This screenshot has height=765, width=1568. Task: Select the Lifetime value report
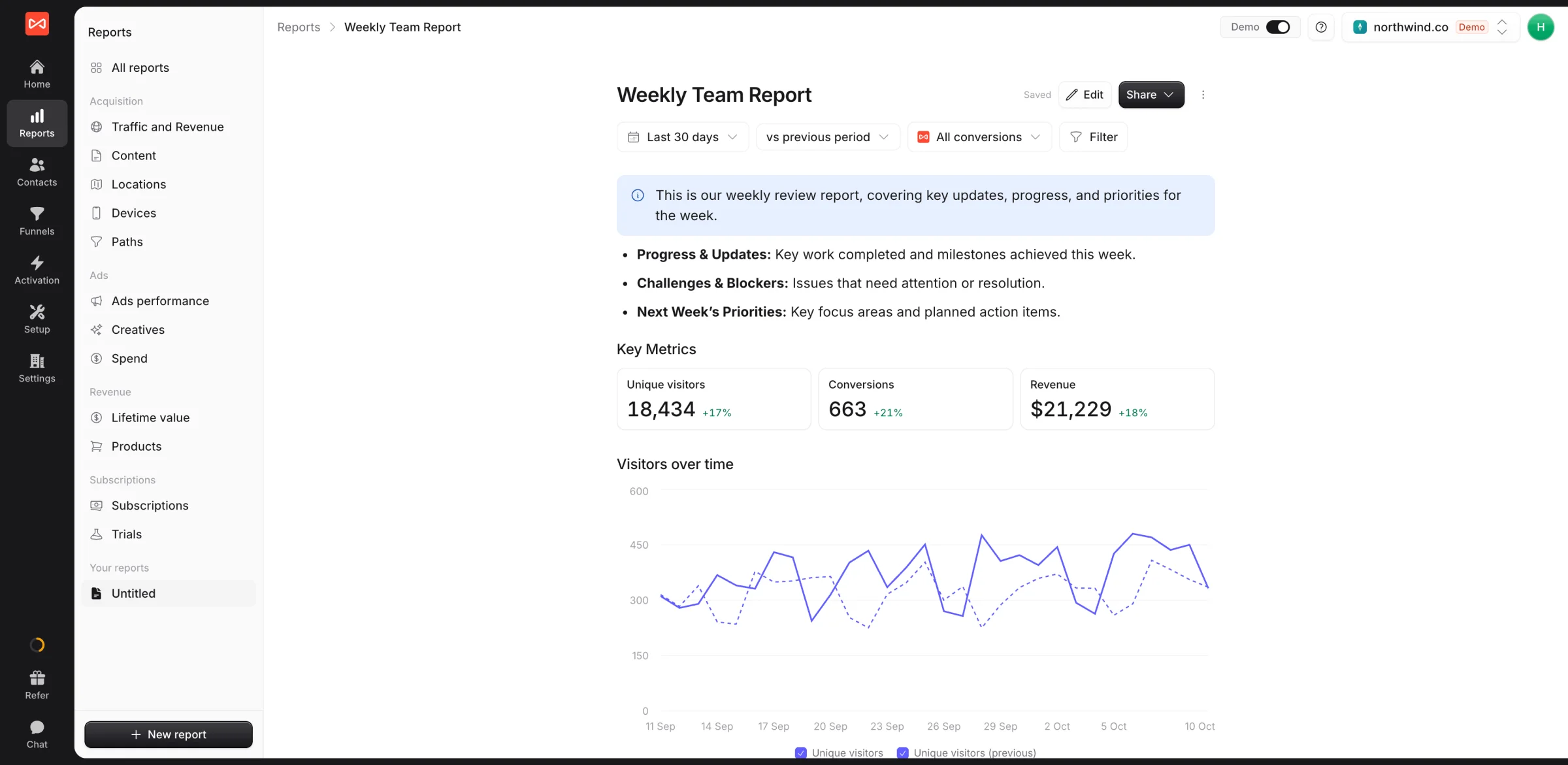pyautogui.click(x=169, y=417)
